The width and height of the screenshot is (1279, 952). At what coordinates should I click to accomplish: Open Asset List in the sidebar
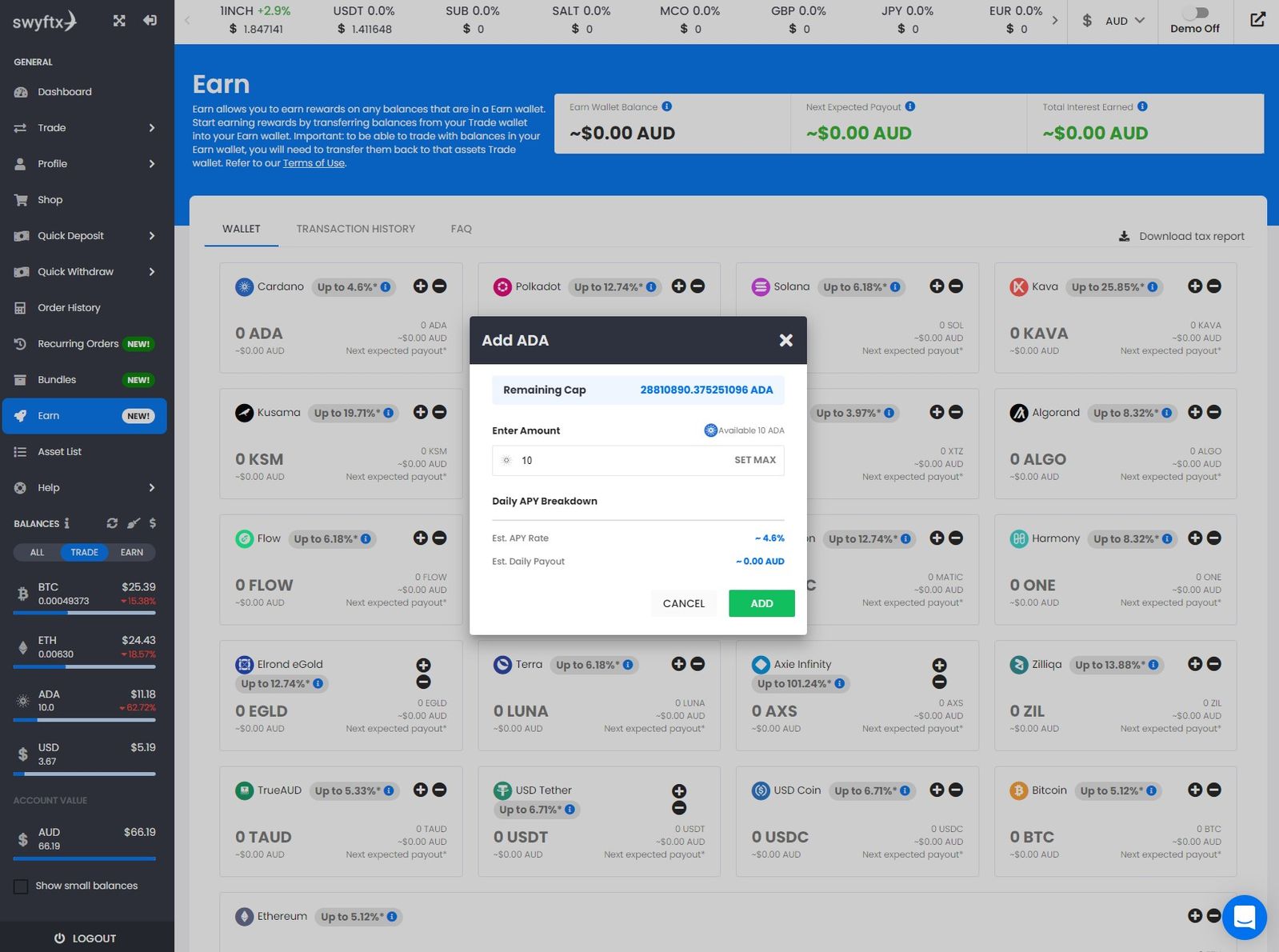coord(87,452)
